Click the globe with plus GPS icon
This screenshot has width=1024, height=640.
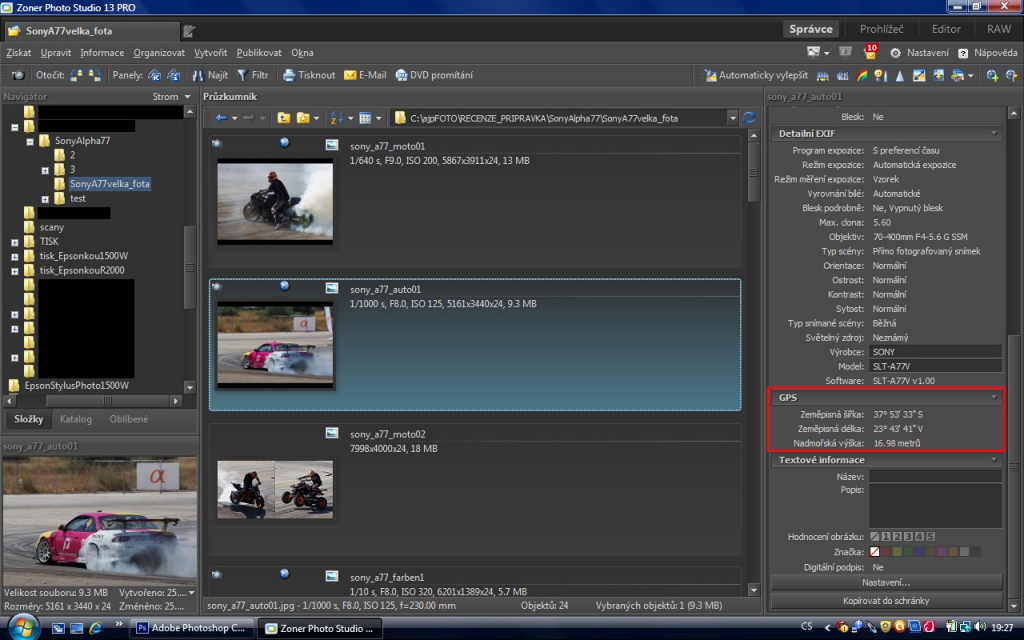993,76
